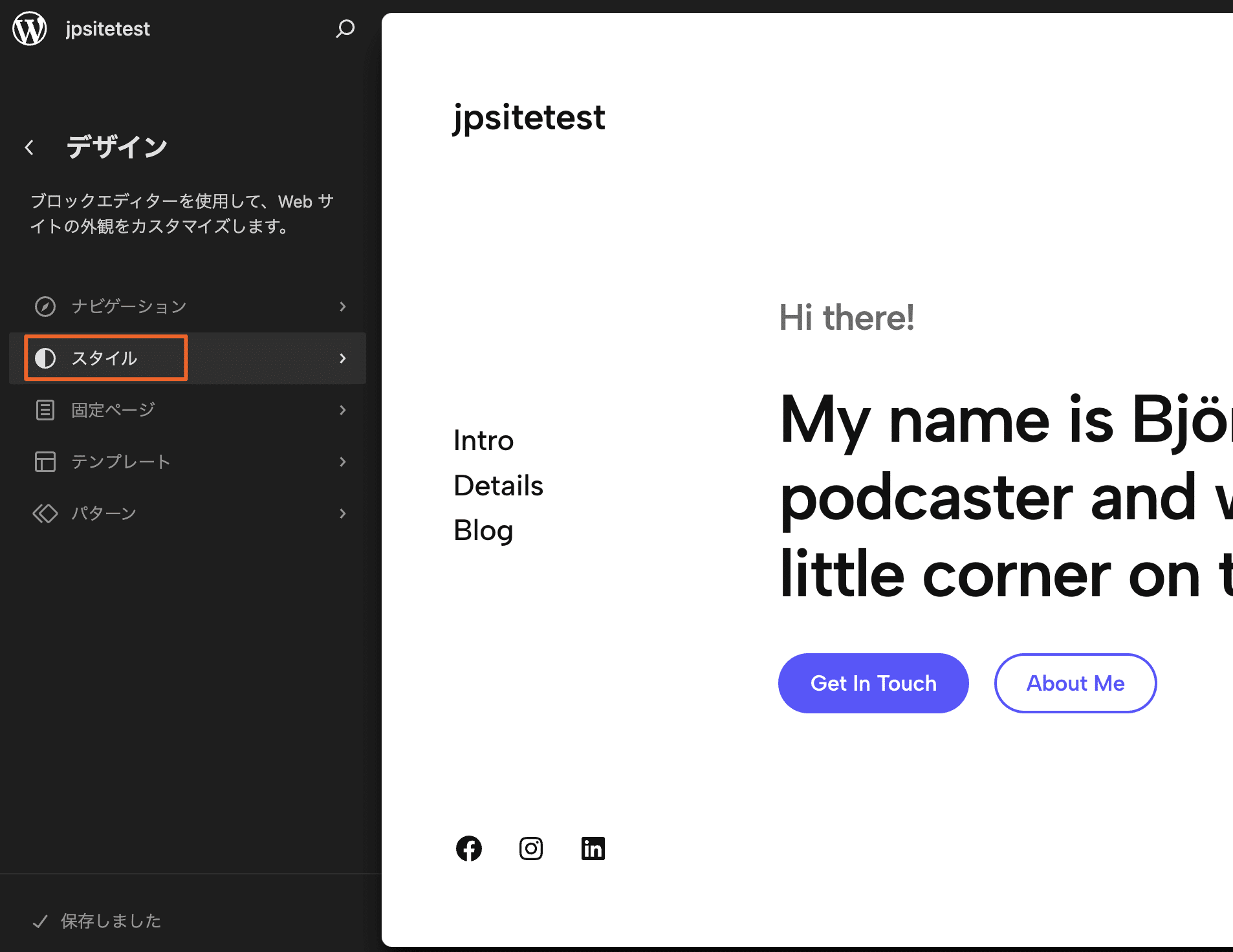
Task: Expand the ナビゲーション section chevron
Action: coord(343,307)
